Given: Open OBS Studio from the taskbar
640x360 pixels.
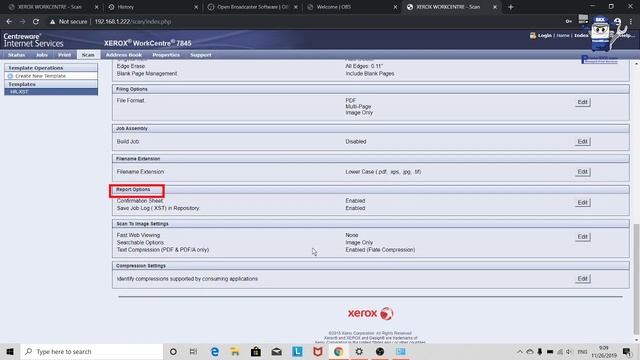Looking at the screenshot, I should [380, 351].
